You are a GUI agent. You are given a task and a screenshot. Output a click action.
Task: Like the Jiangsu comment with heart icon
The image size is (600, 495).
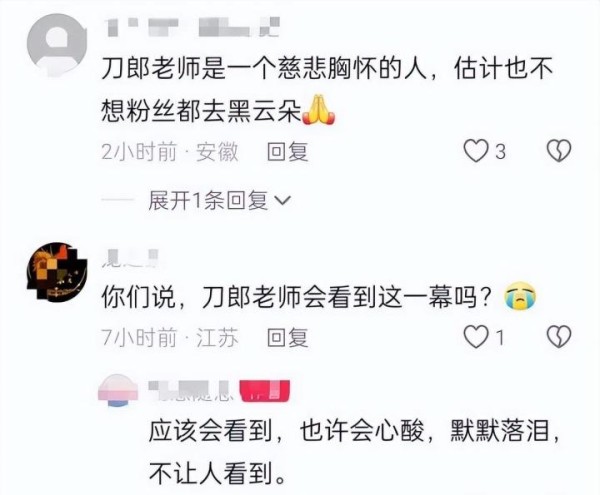coord(476,337)
